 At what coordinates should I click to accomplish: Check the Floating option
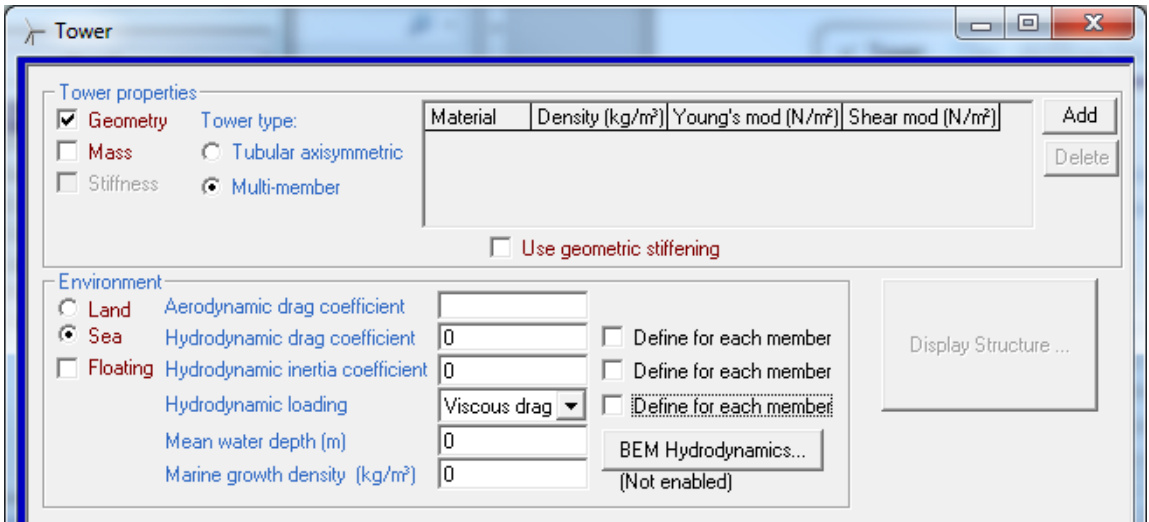coord(69,368)
